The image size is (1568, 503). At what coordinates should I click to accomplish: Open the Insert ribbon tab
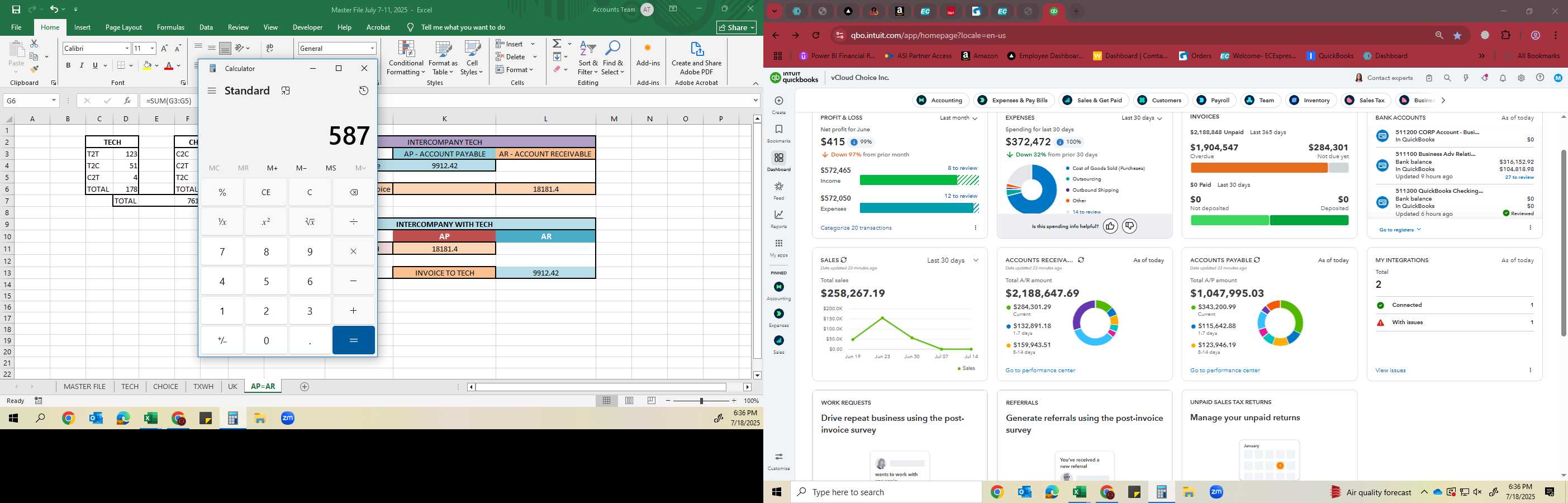pyautogui.click(x=82, y=27)
